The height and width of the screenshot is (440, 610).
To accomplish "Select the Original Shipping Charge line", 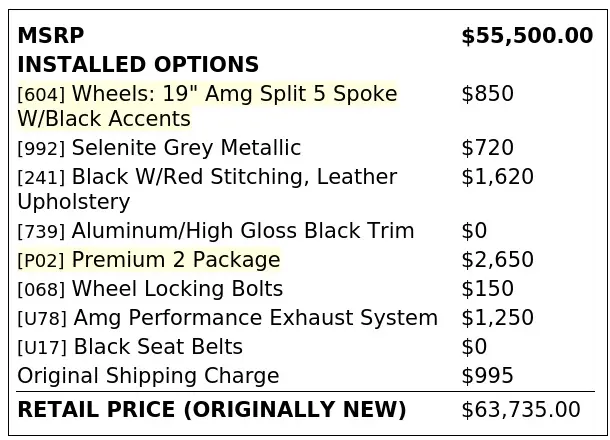I will 148,376.
